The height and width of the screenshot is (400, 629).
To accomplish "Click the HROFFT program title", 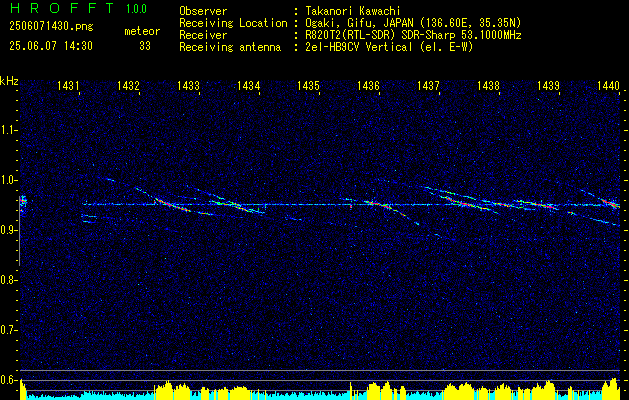I will click(x=62, y=8).
